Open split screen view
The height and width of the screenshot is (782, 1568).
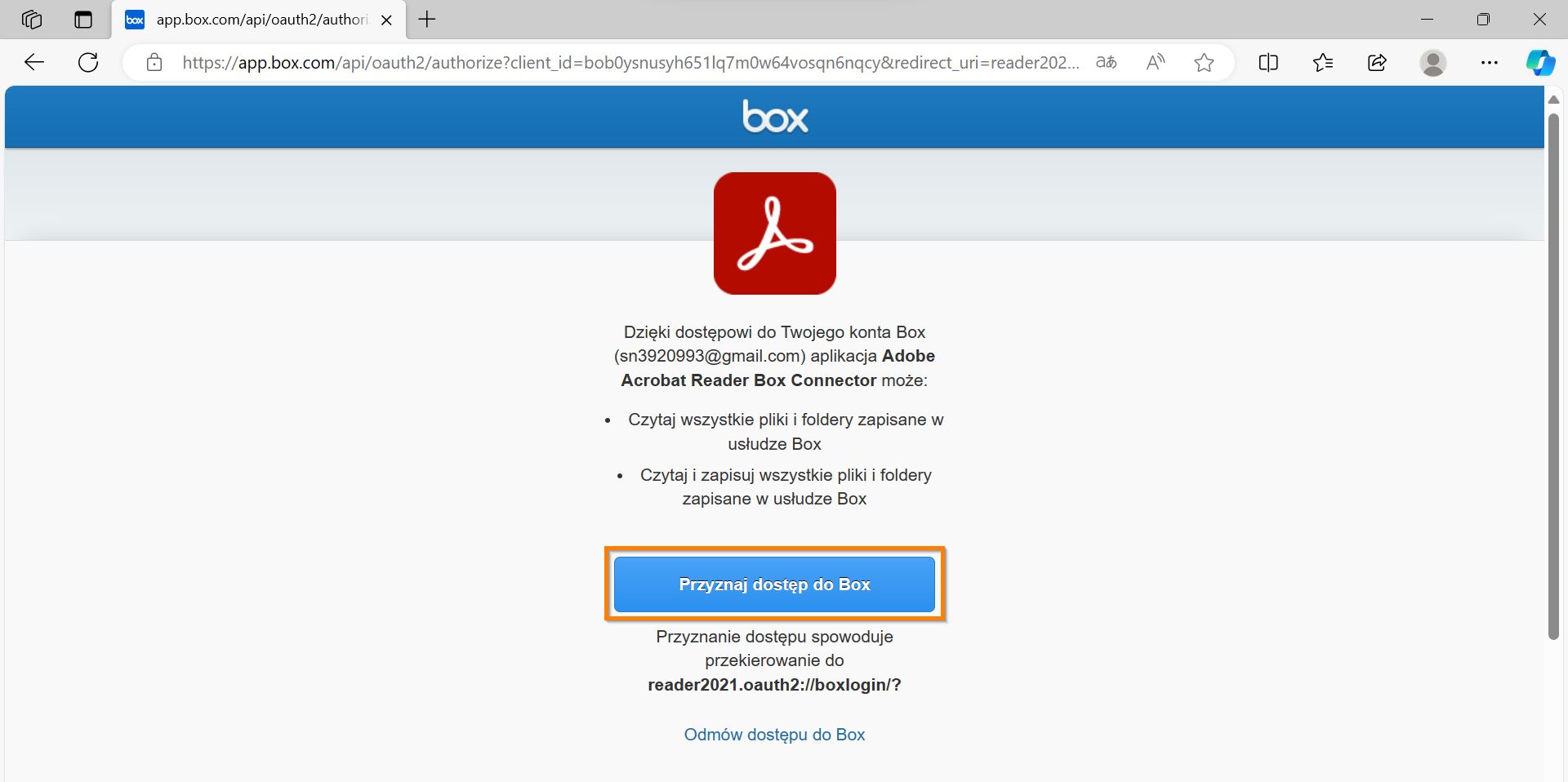tap(1268, 62)
